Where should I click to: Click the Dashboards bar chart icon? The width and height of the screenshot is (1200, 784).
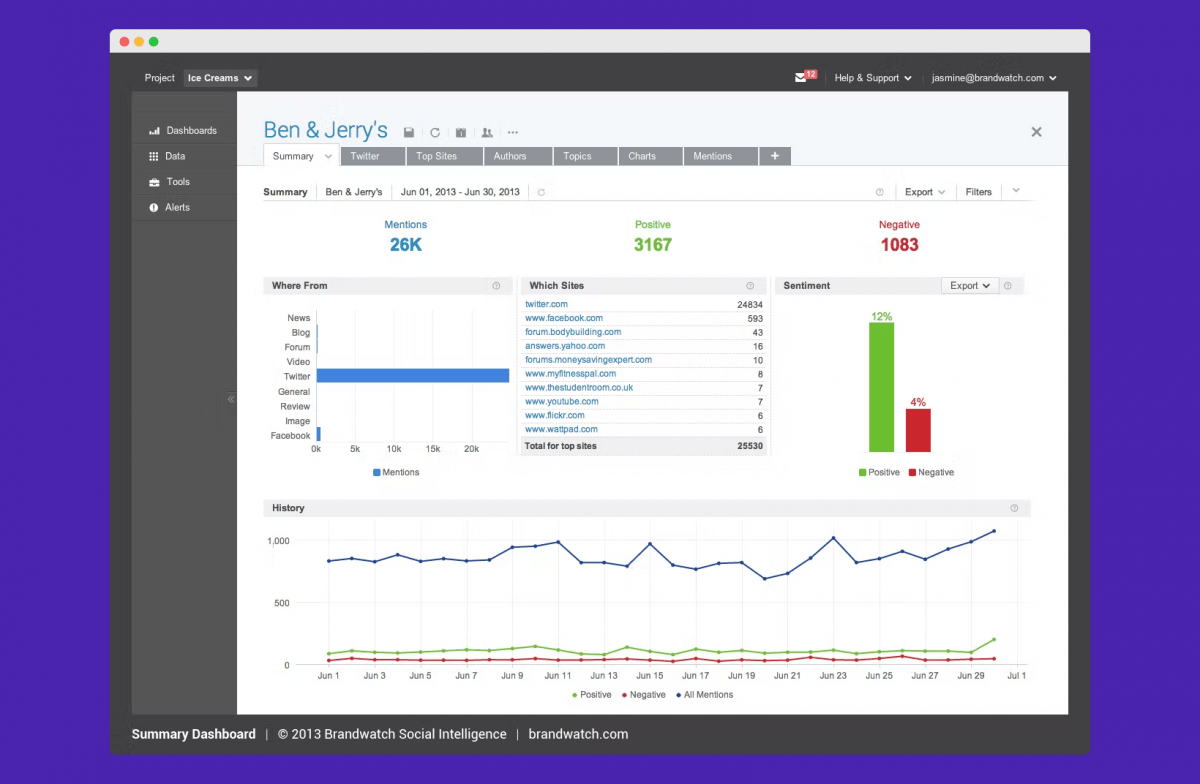coord(154,131)
